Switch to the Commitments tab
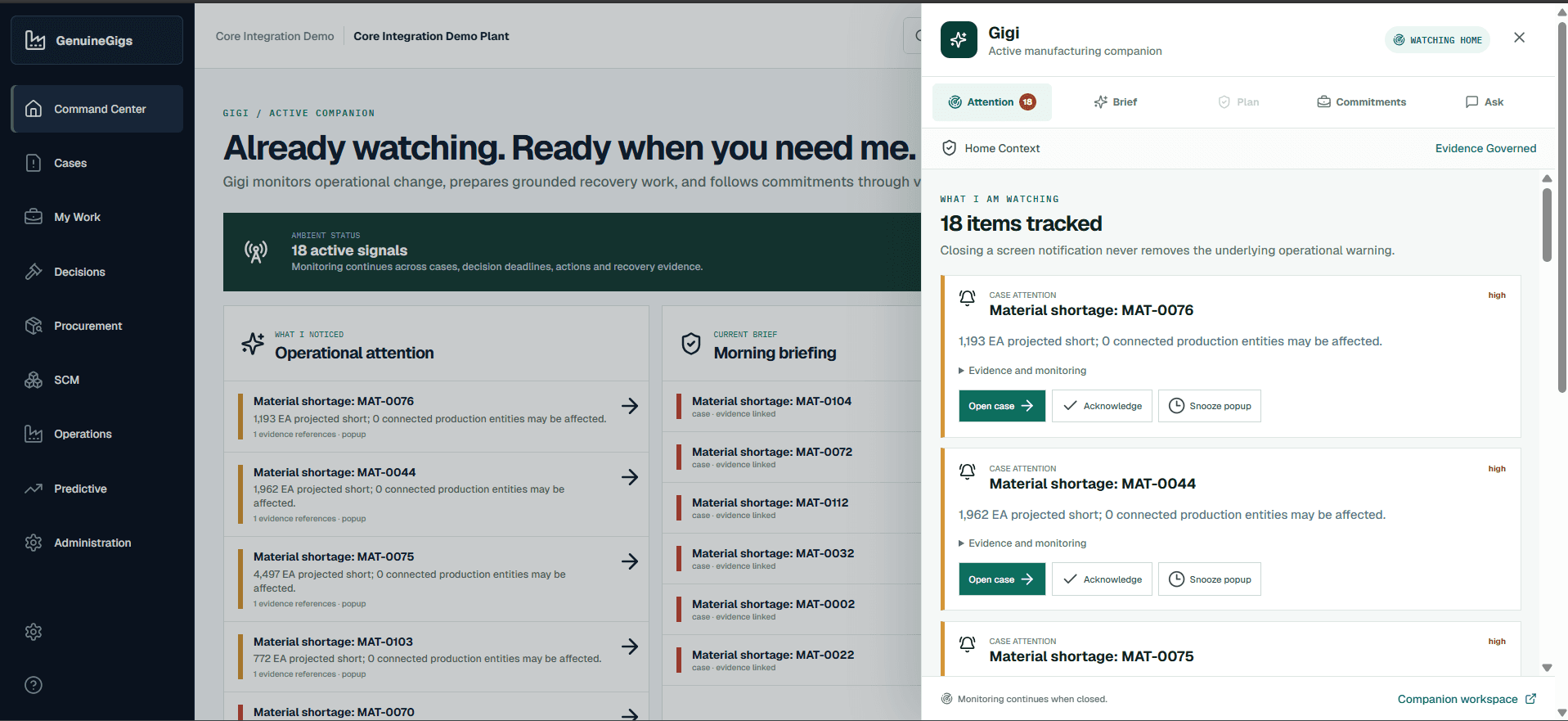Screen dimensions: 1568x721 [1362, 102]
